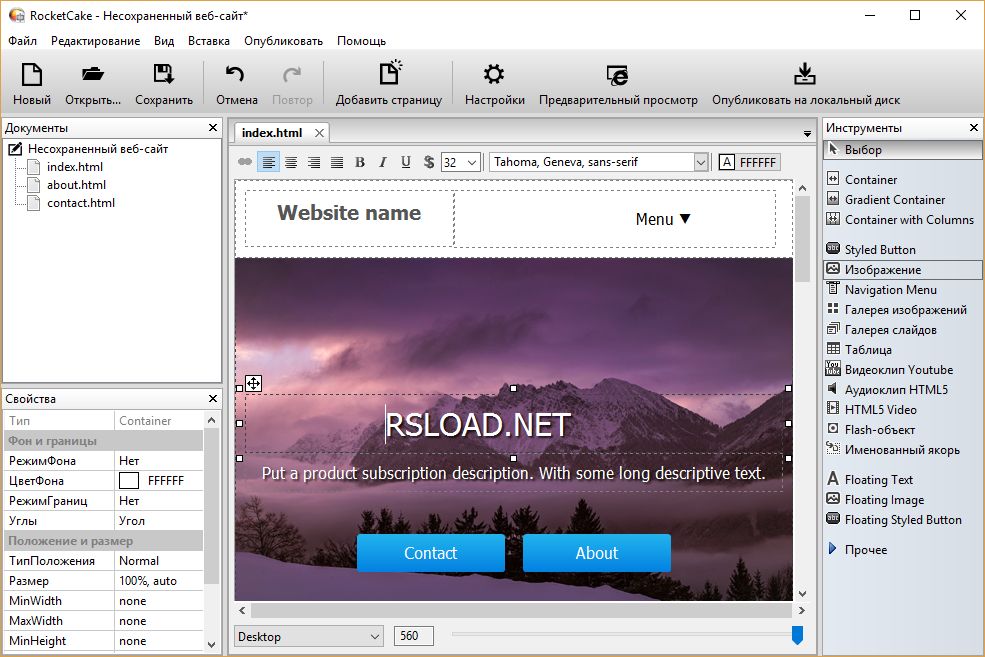Expand the Прочее section
Image resolution: width=985 pixels, height=657 pixels.
866,549
